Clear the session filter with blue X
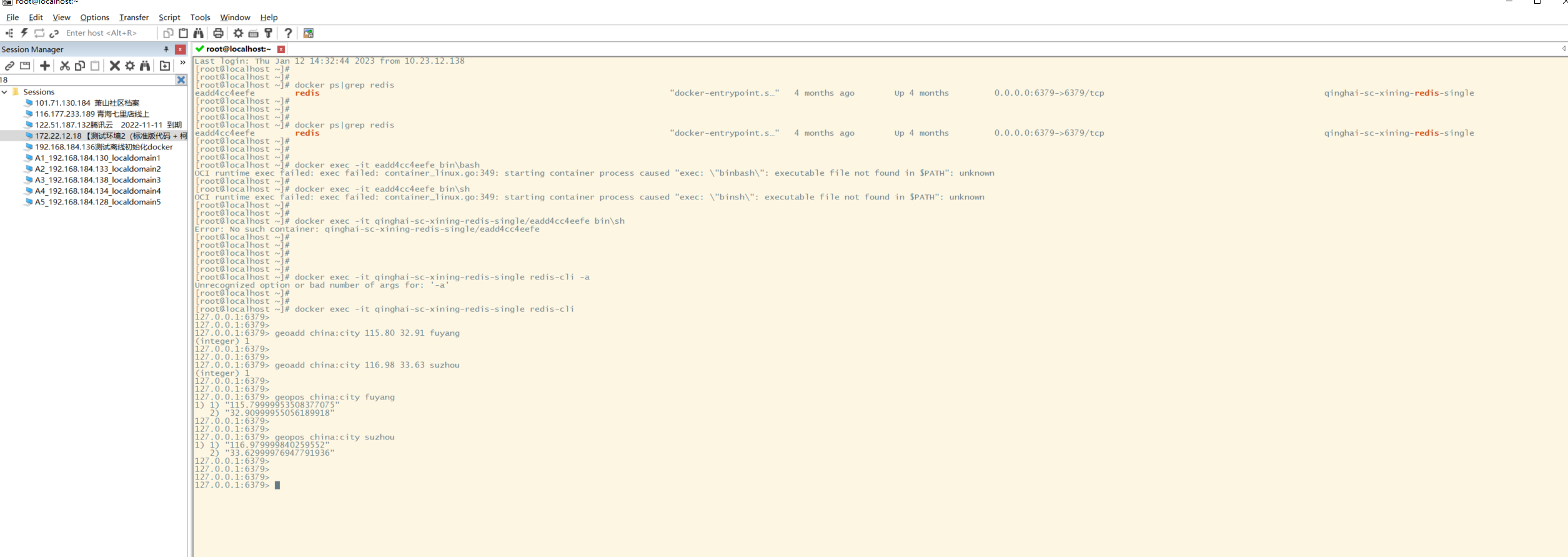Screen dimensions: 1568x557 point(181,80)
